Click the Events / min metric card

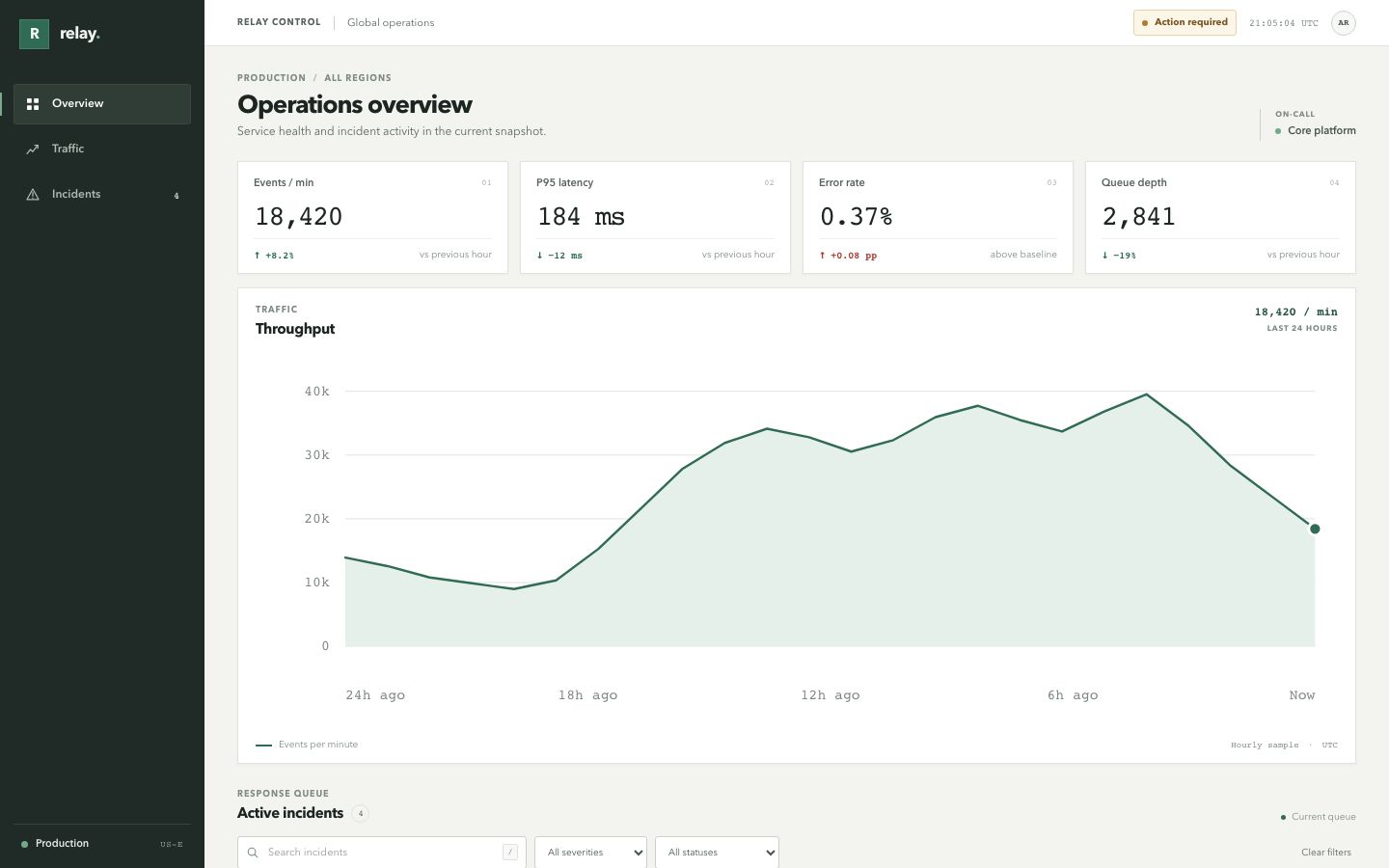(x=372, y=218)
